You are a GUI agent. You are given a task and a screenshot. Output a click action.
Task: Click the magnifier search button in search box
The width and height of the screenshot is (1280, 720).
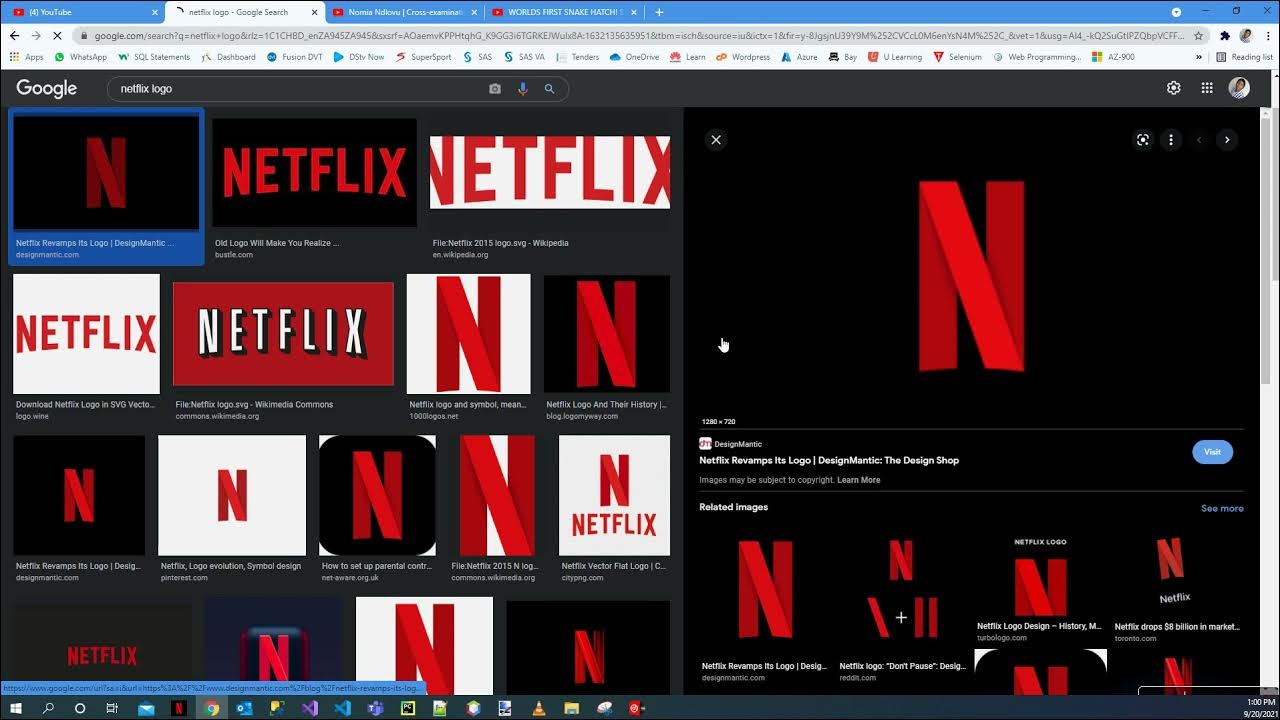click(549, 89)
